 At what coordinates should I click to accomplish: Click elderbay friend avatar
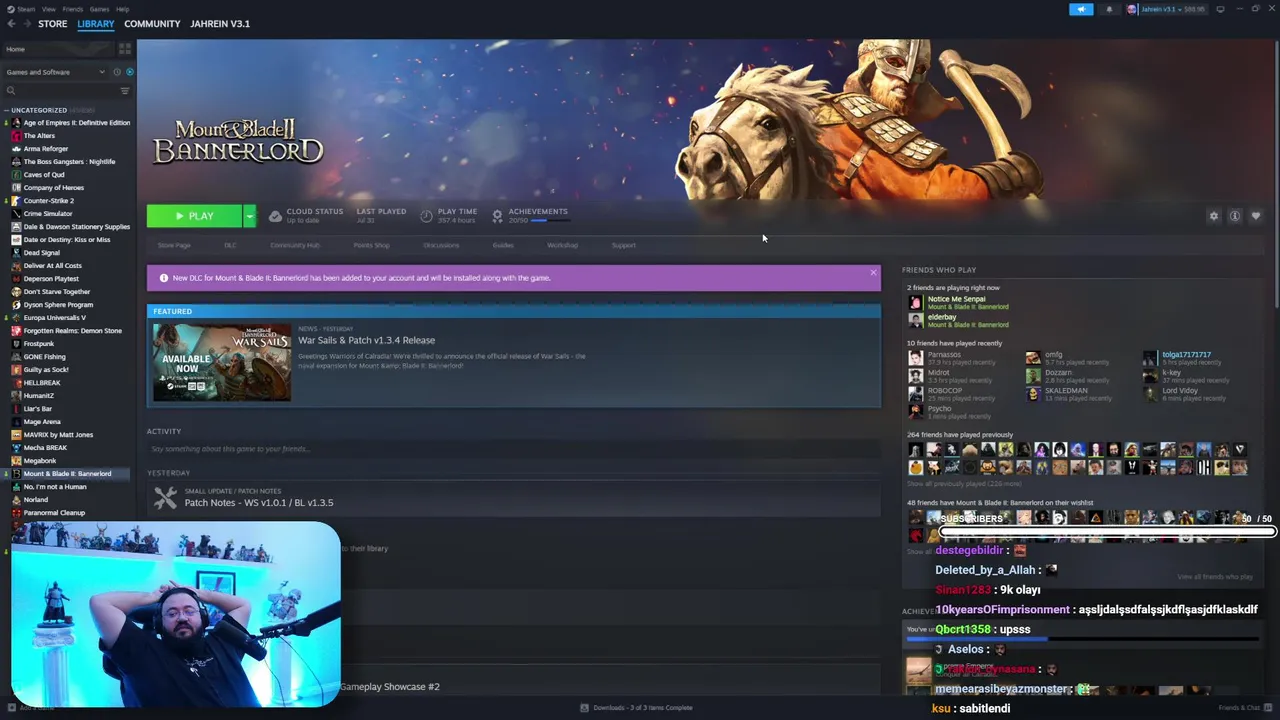915,321
